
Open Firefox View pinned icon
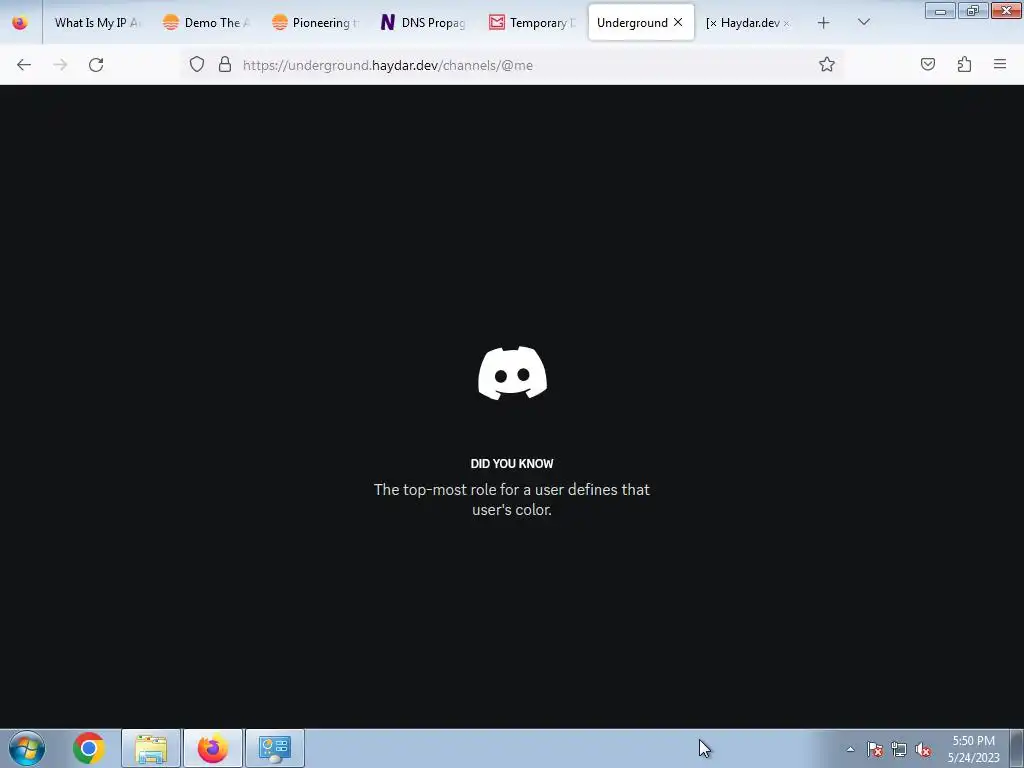(20, 23)
